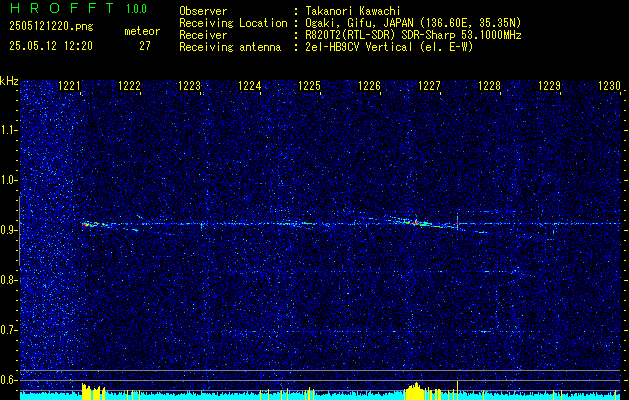Click the 1221 time marker
The height and width of the screenshot is (400, 629).
click(x=69, y=86)
